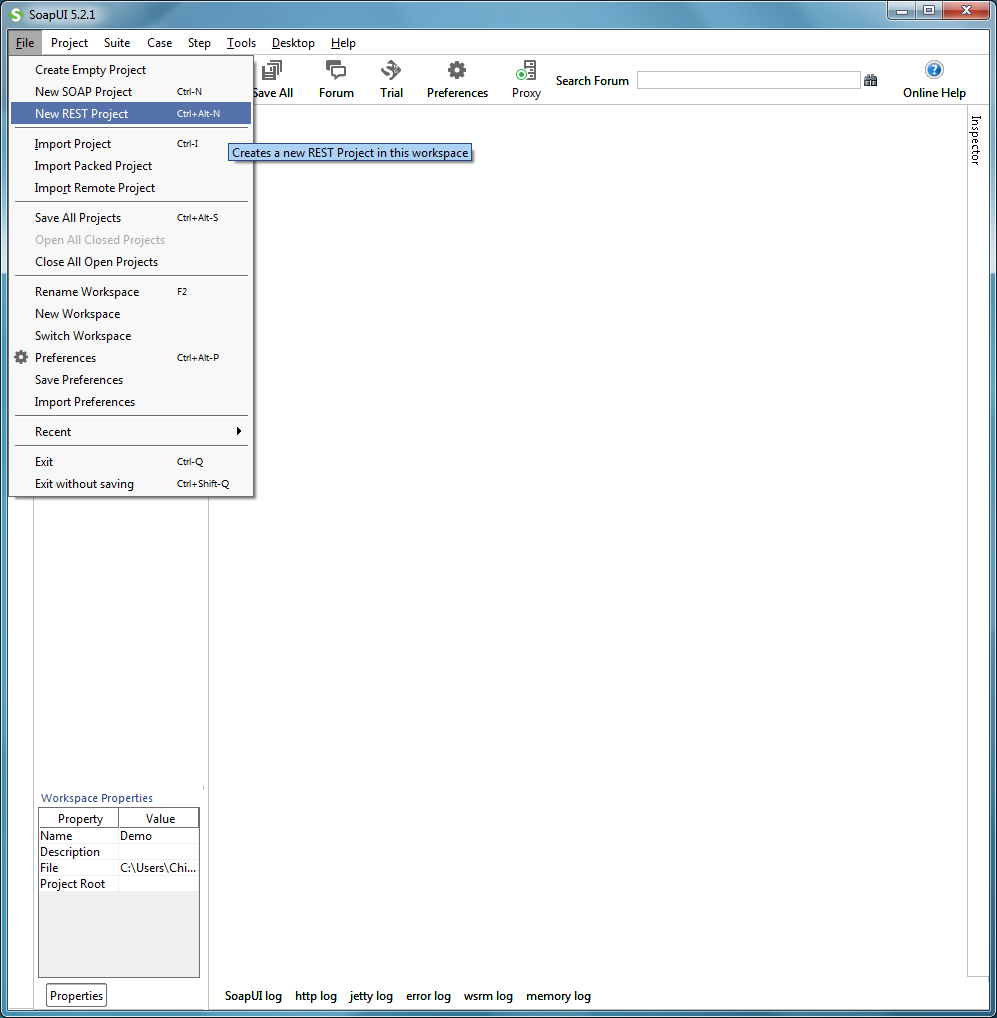Open the error log tab
Viewport: 997px width, 1018px height.
pyautogui.click(x=428, y=996)
